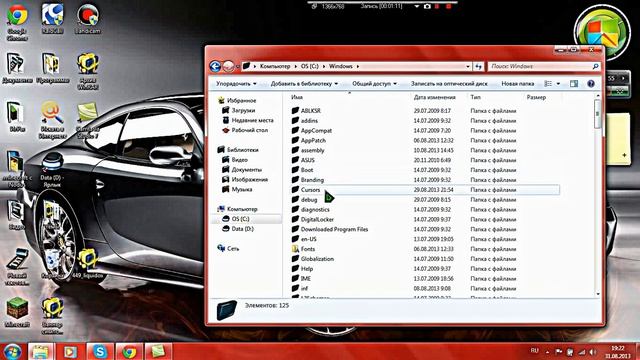Open Explorer help button
The image size is (640, 360).
(x=591, y=84)
